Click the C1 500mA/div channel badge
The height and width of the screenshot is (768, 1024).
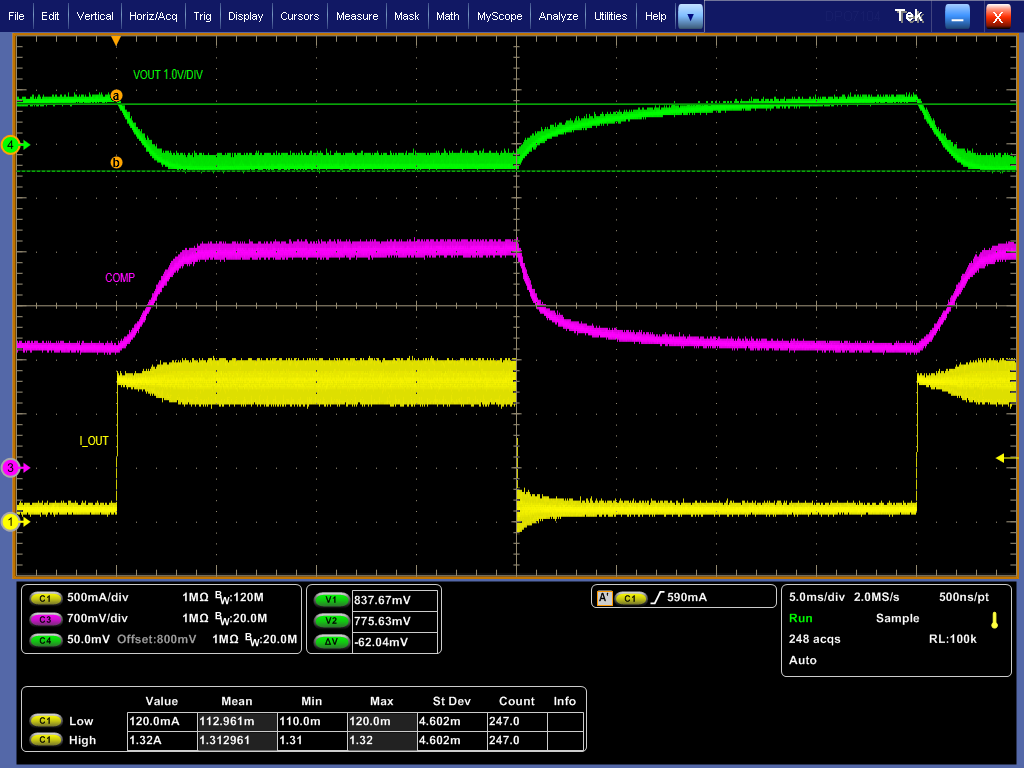pos(45,598)
